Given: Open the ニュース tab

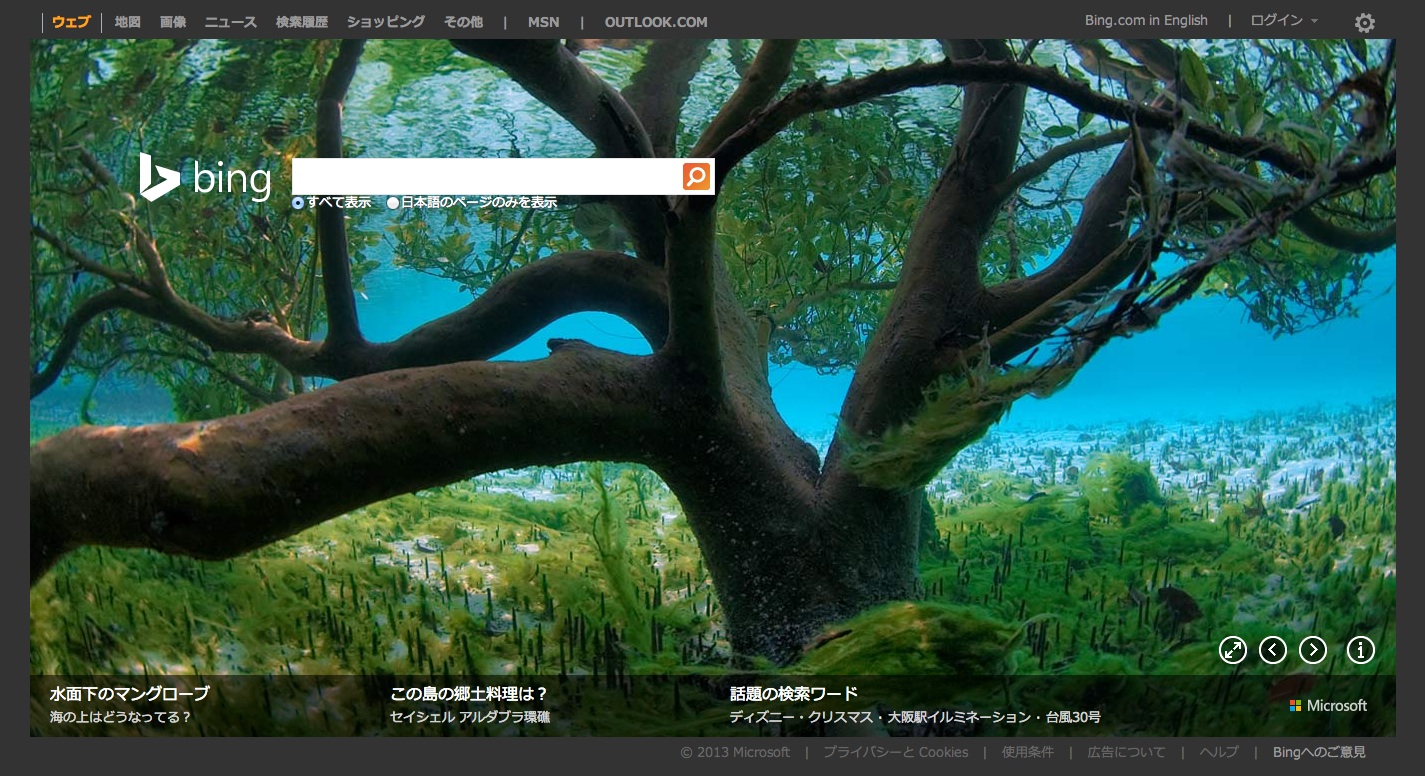Looking at the screenshot, I should click(231, 22).
